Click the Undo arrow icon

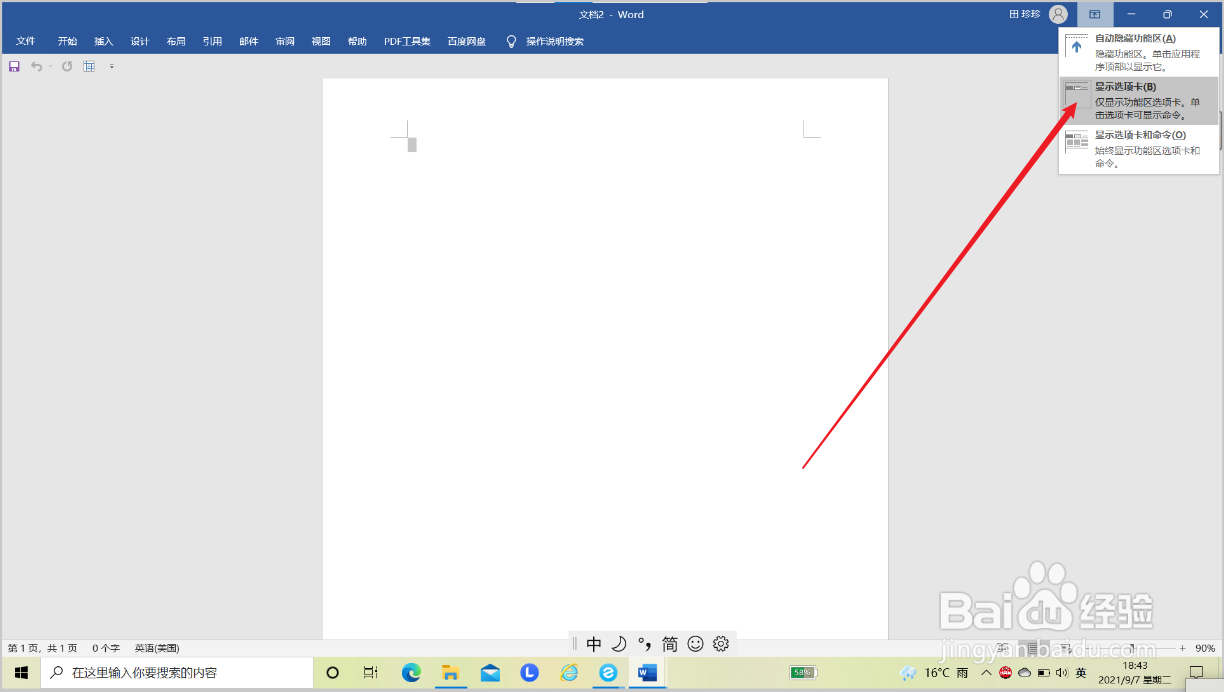[36, 66]
